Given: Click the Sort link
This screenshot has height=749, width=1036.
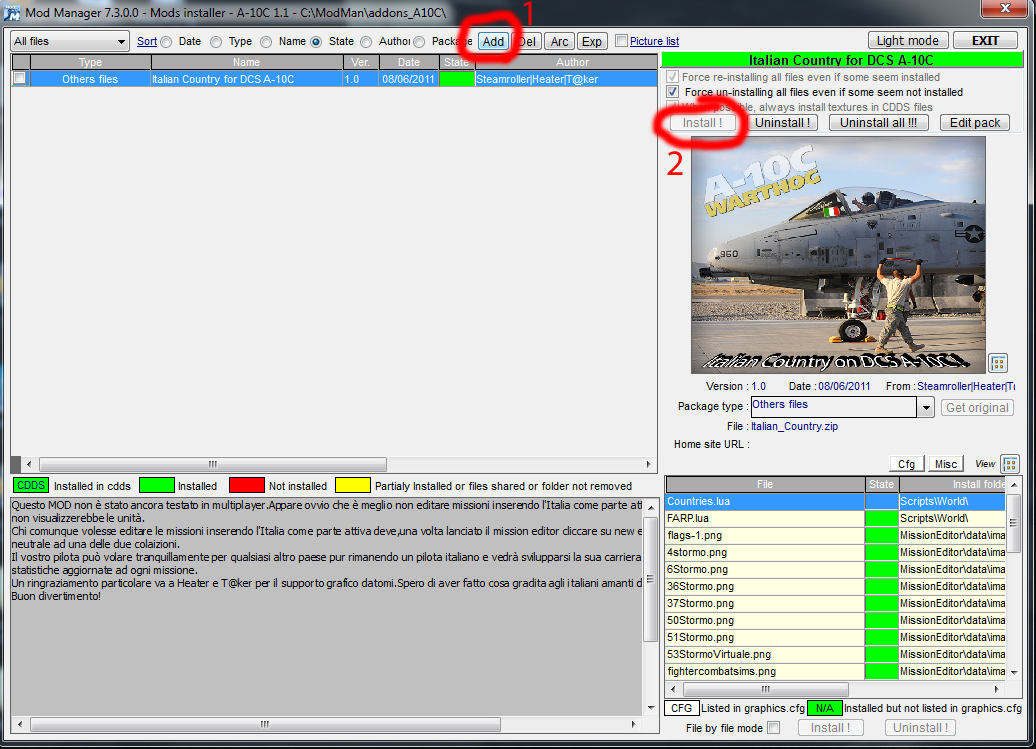Looking at the screenshot, I should coord(147,41).
